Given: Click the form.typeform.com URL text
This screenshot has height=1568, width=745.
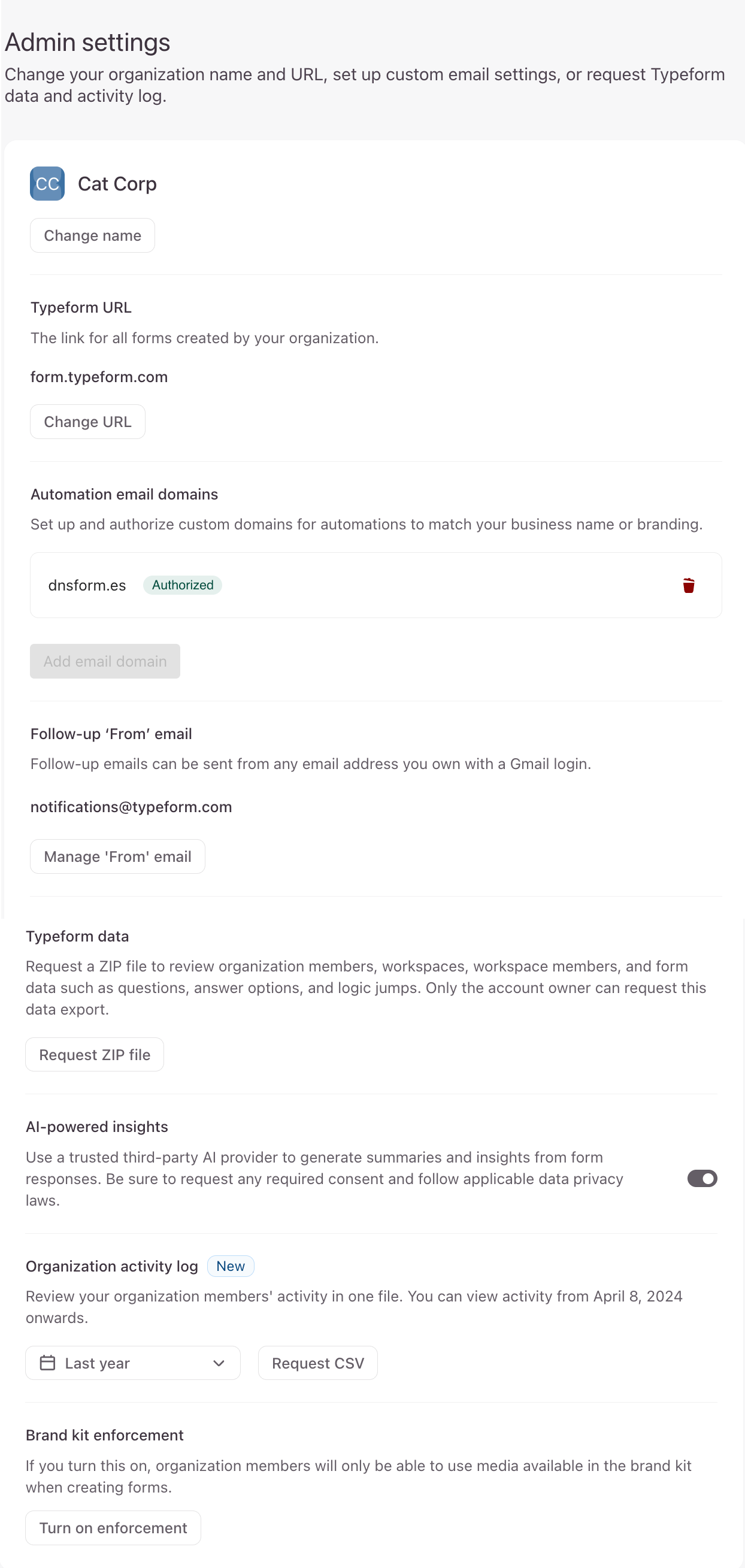Looking at the screenshot, I should coord(99,377).
